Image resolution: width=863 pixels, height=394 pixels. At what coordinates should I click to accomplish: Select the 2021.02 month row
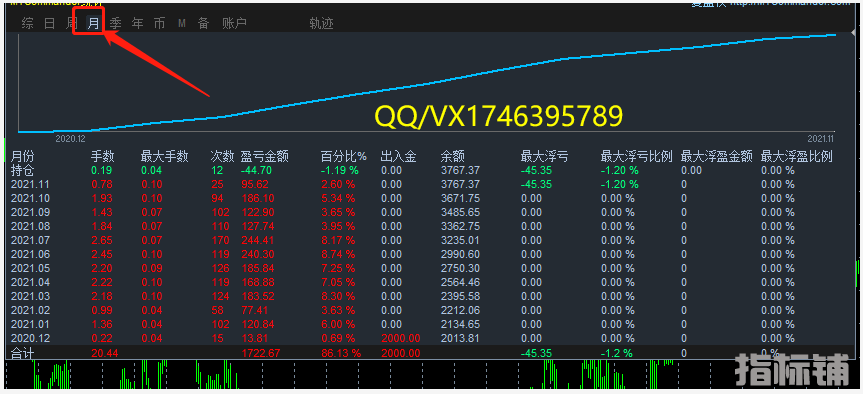(x=30, y=310)
